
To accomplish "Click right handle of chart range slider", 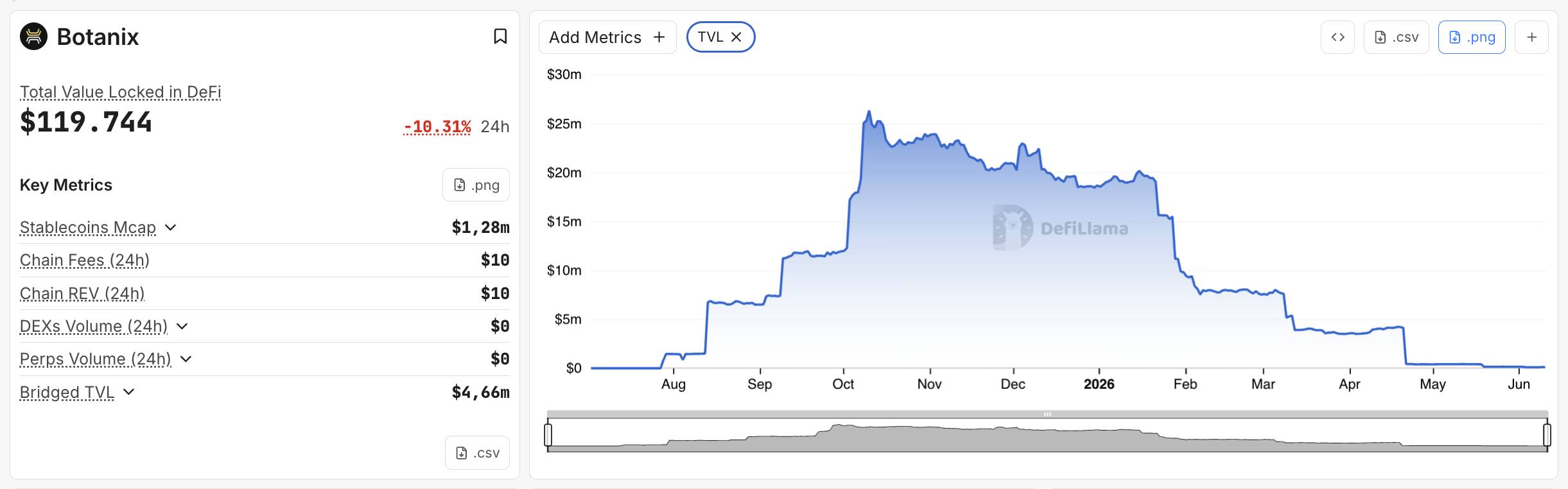I will (1547, 434).
